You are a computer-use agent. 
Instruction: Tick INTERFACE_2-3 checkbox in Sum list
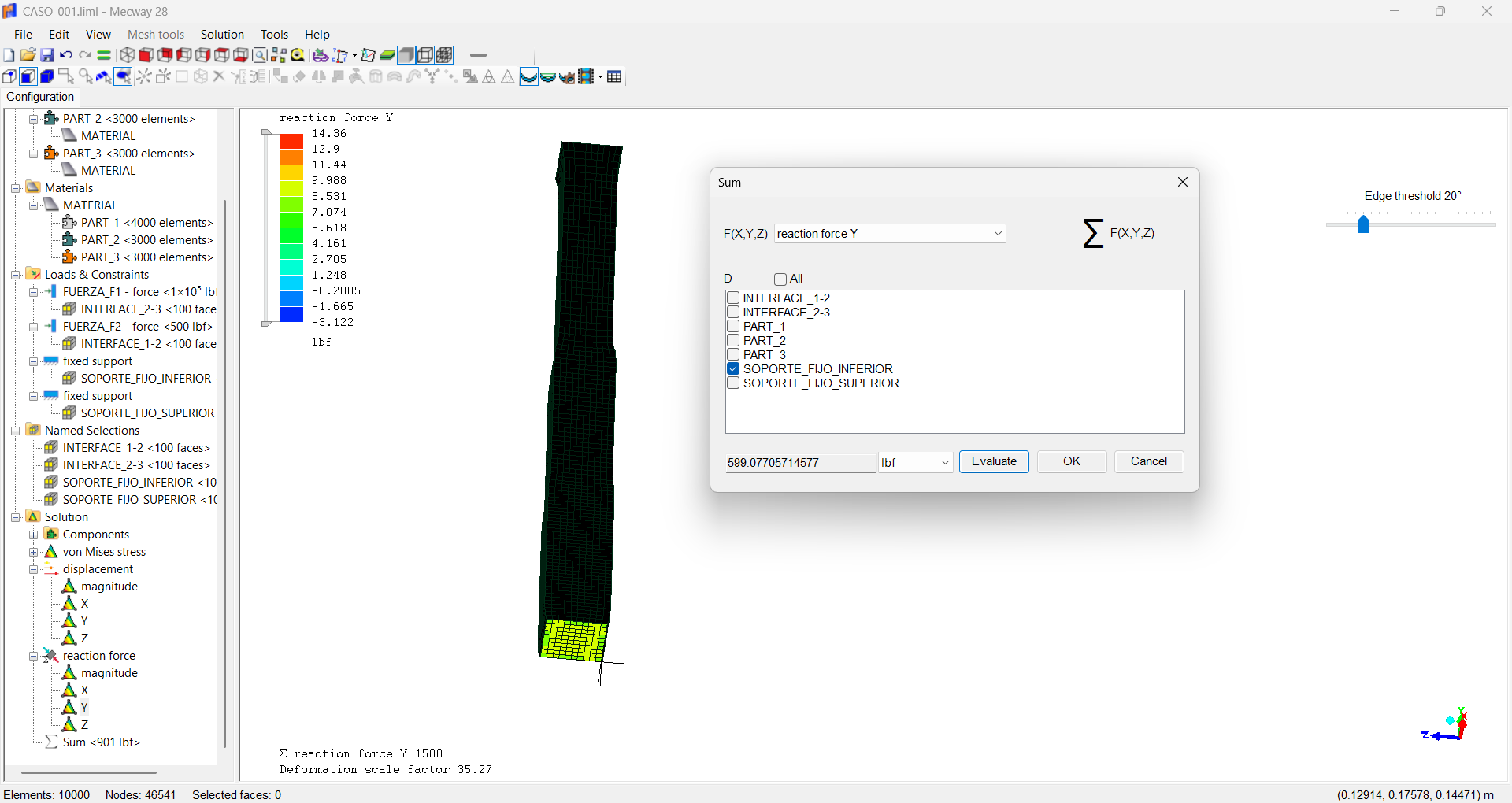pyautogui.click(x=733, y=312)
